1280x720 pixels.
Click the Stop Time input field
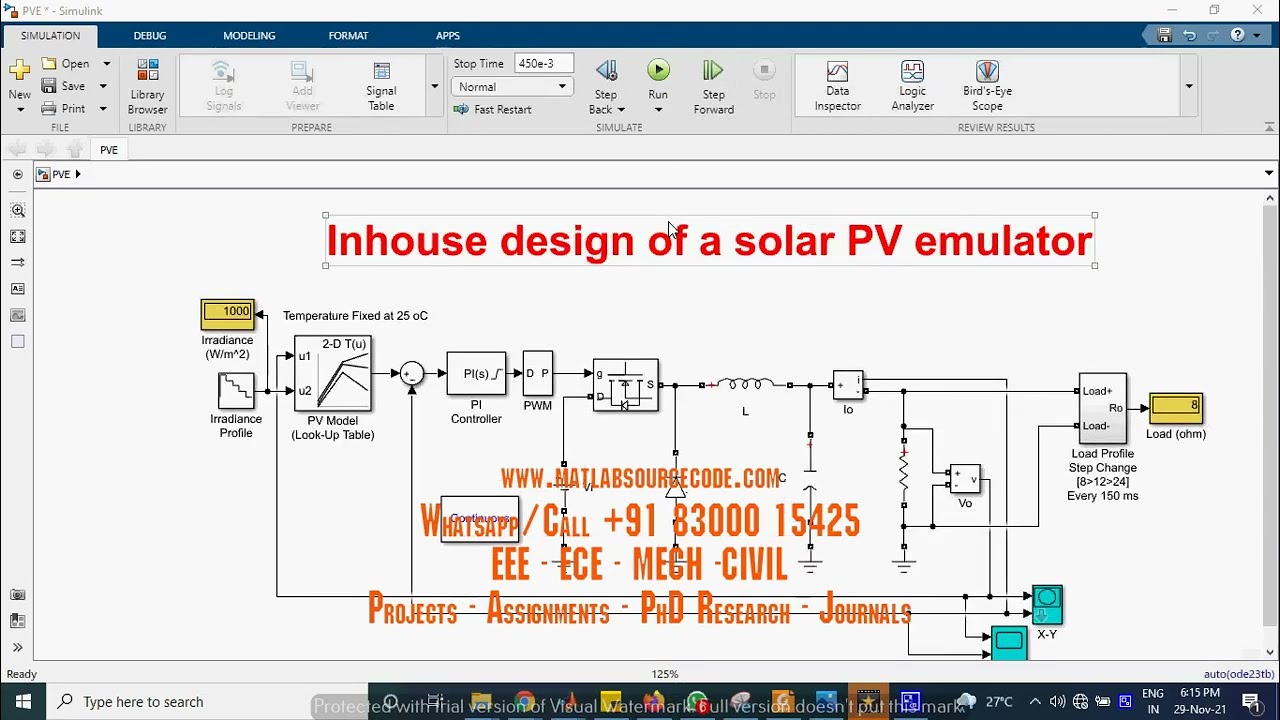point(544,64)
